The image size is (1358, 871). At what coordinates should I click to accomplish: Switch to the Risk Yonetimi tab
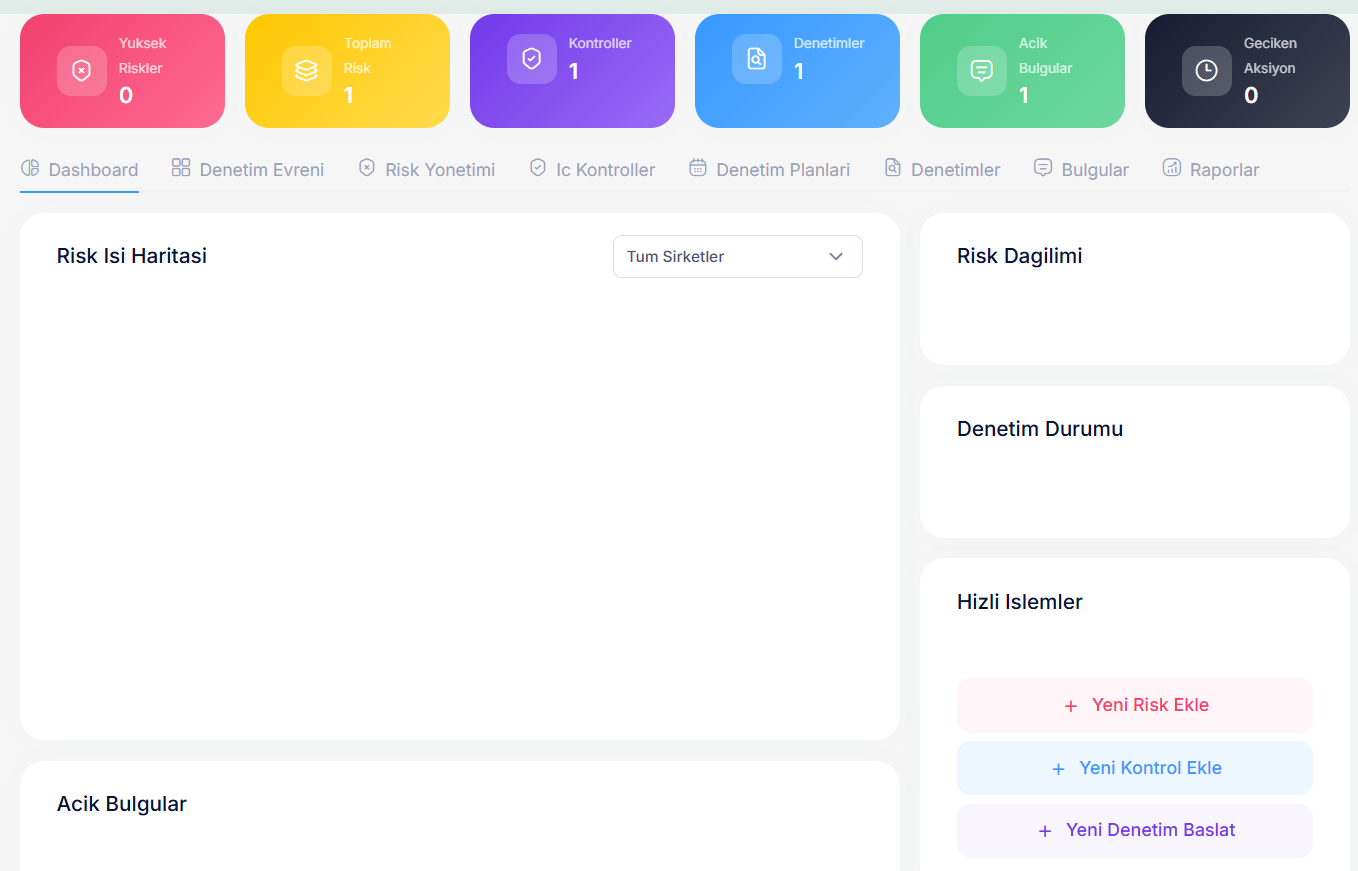(x=439, y=170)
